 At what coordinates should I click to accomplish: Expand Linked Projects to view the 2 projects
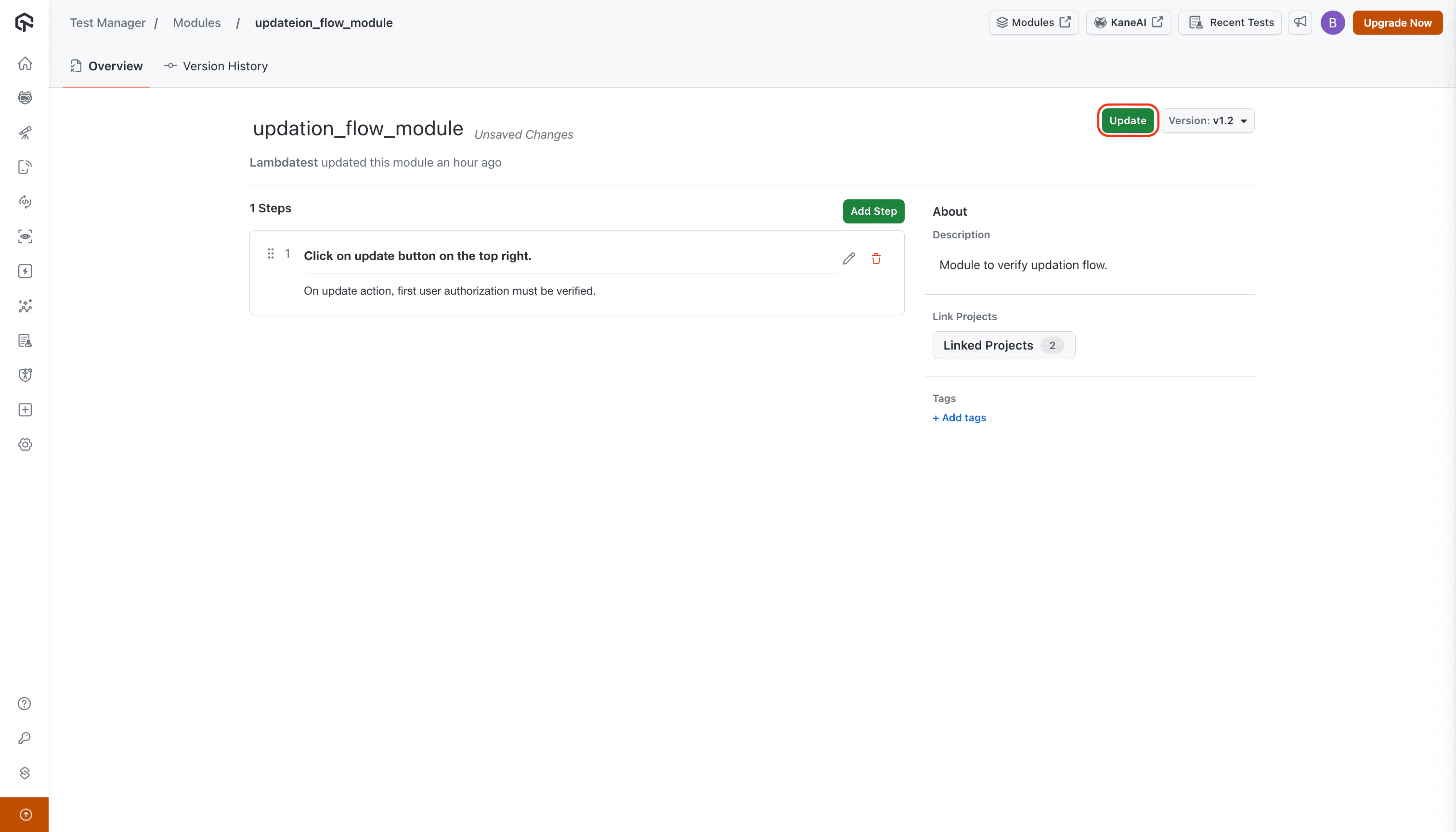point(1003,345)
